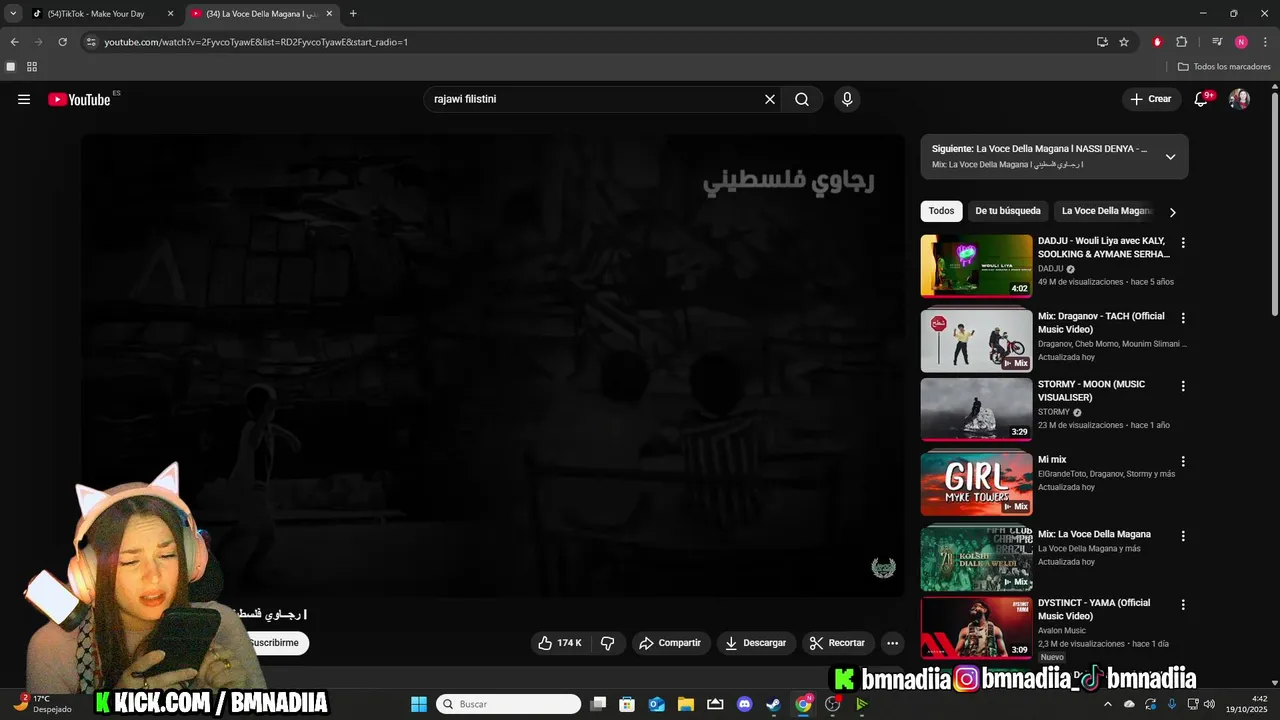Open Chrome profile N avatar

point(1241,42)
